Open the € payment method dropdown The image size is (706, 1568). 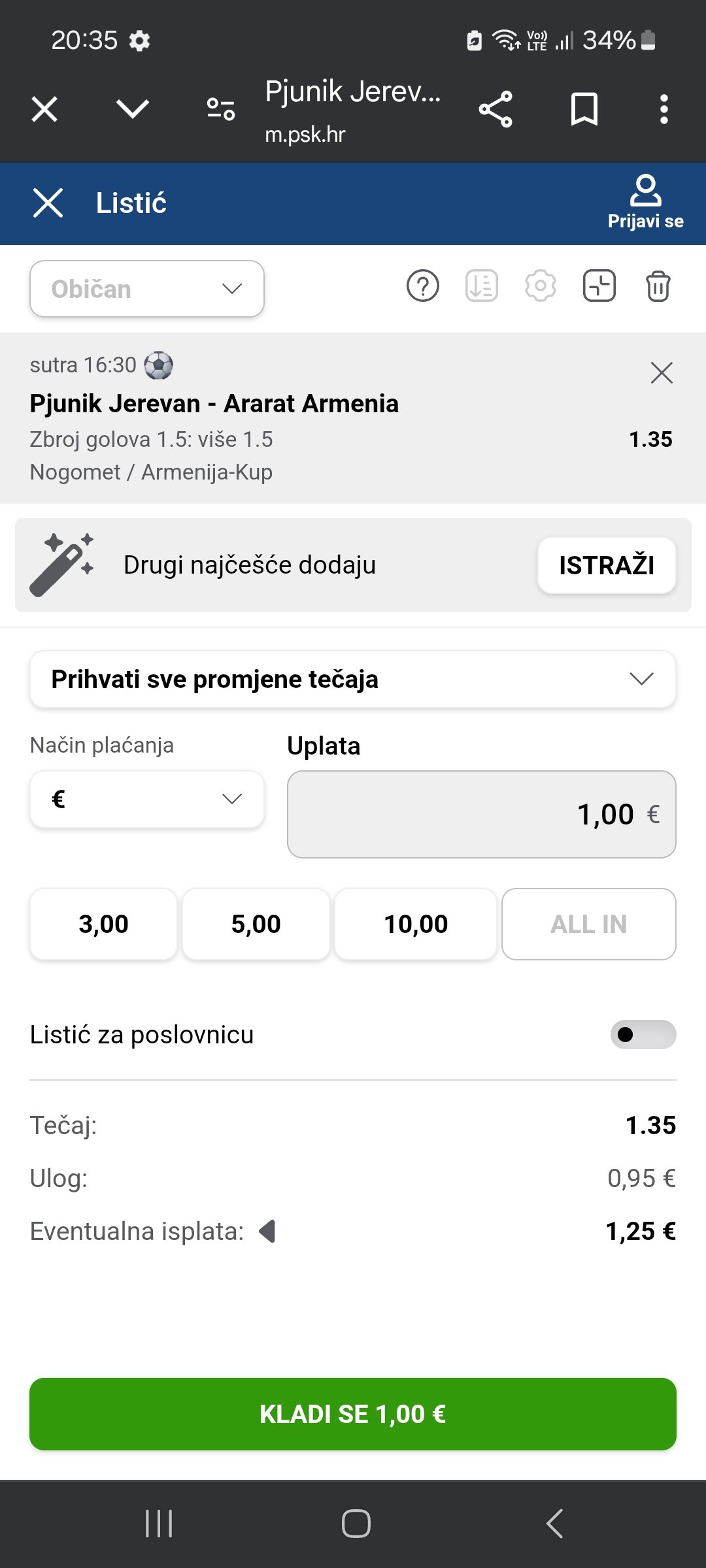[147, 799]
